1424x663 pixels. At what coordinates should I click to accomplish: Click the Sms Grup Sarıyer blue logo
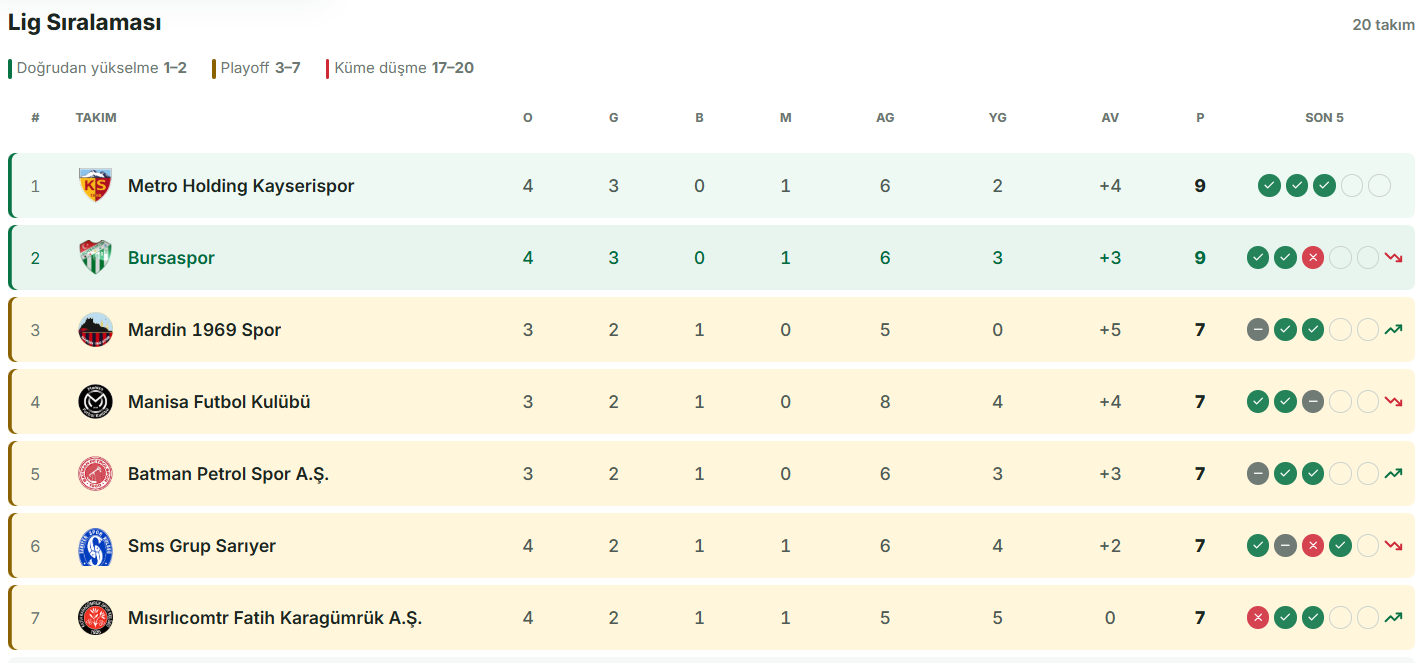95,546
